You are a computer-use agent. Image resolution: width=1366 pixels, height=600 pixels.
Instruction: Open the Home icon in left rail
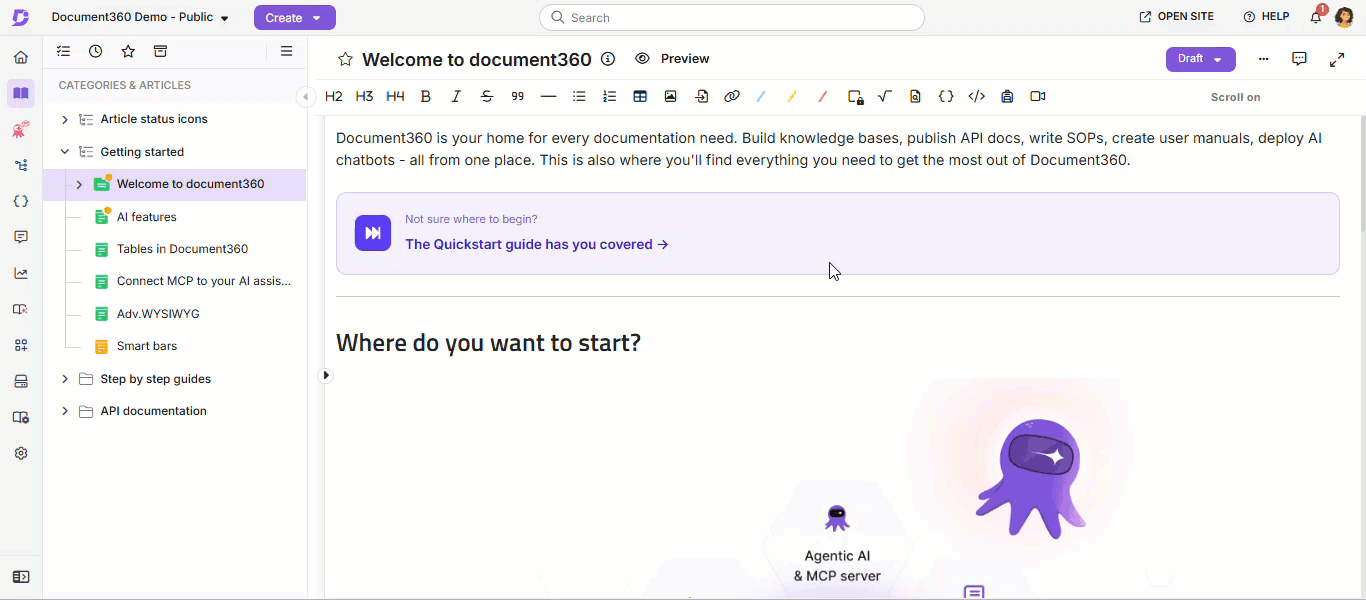(x=20, y=57)
